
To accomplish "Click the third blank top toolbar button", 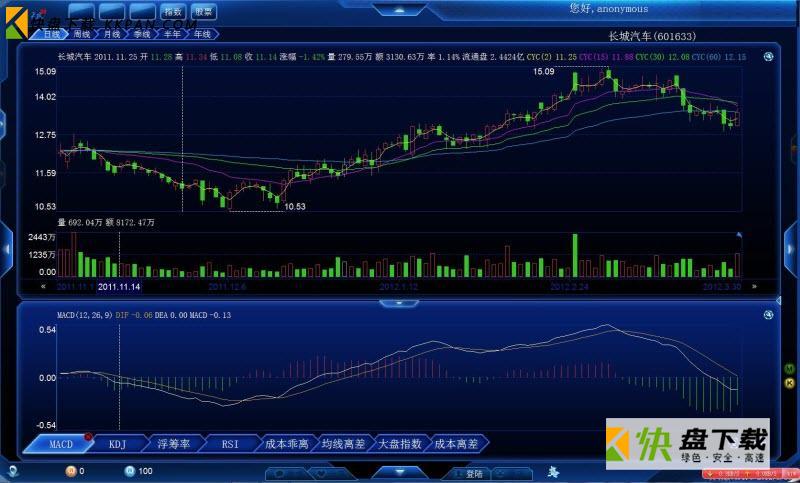I will click(142, 12).
